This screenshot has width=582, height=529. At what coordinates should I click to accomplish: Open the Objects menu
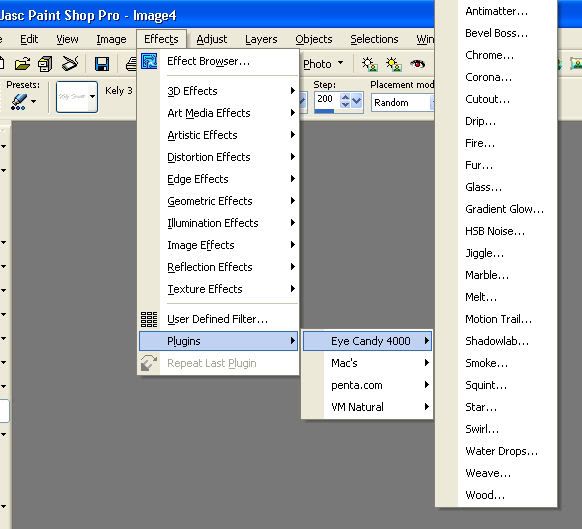pyautogui.click(x=314, y=39)
